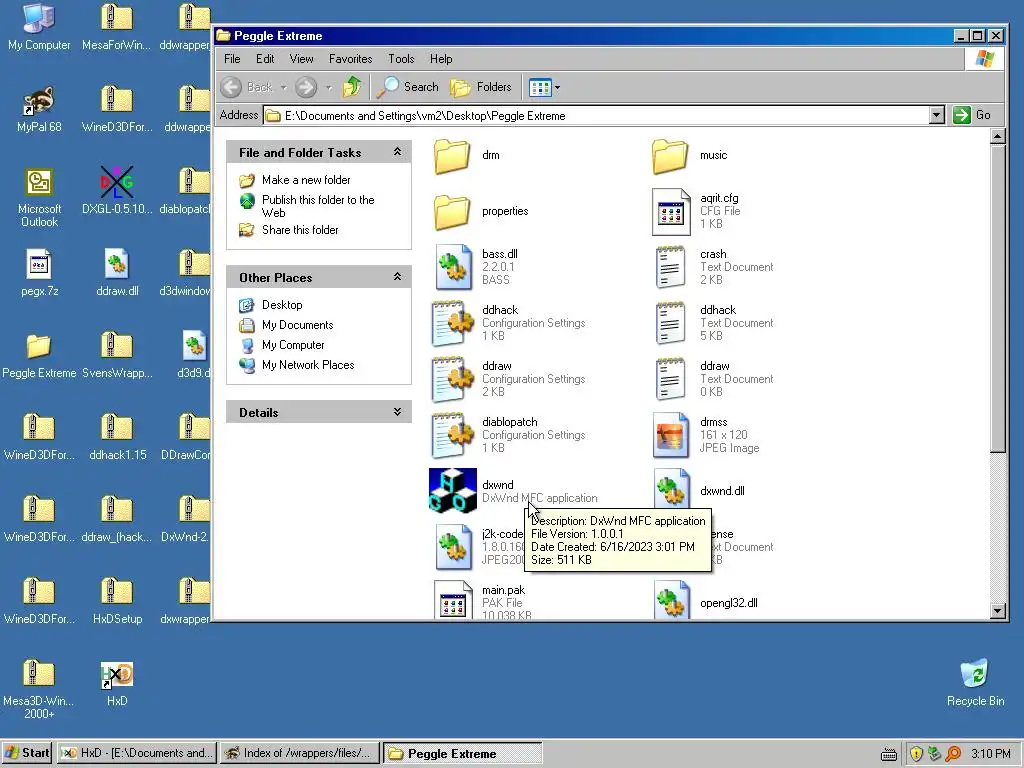Select the dxwnd.dll file icon
The image size is (1024, 768).
(672, 490)
